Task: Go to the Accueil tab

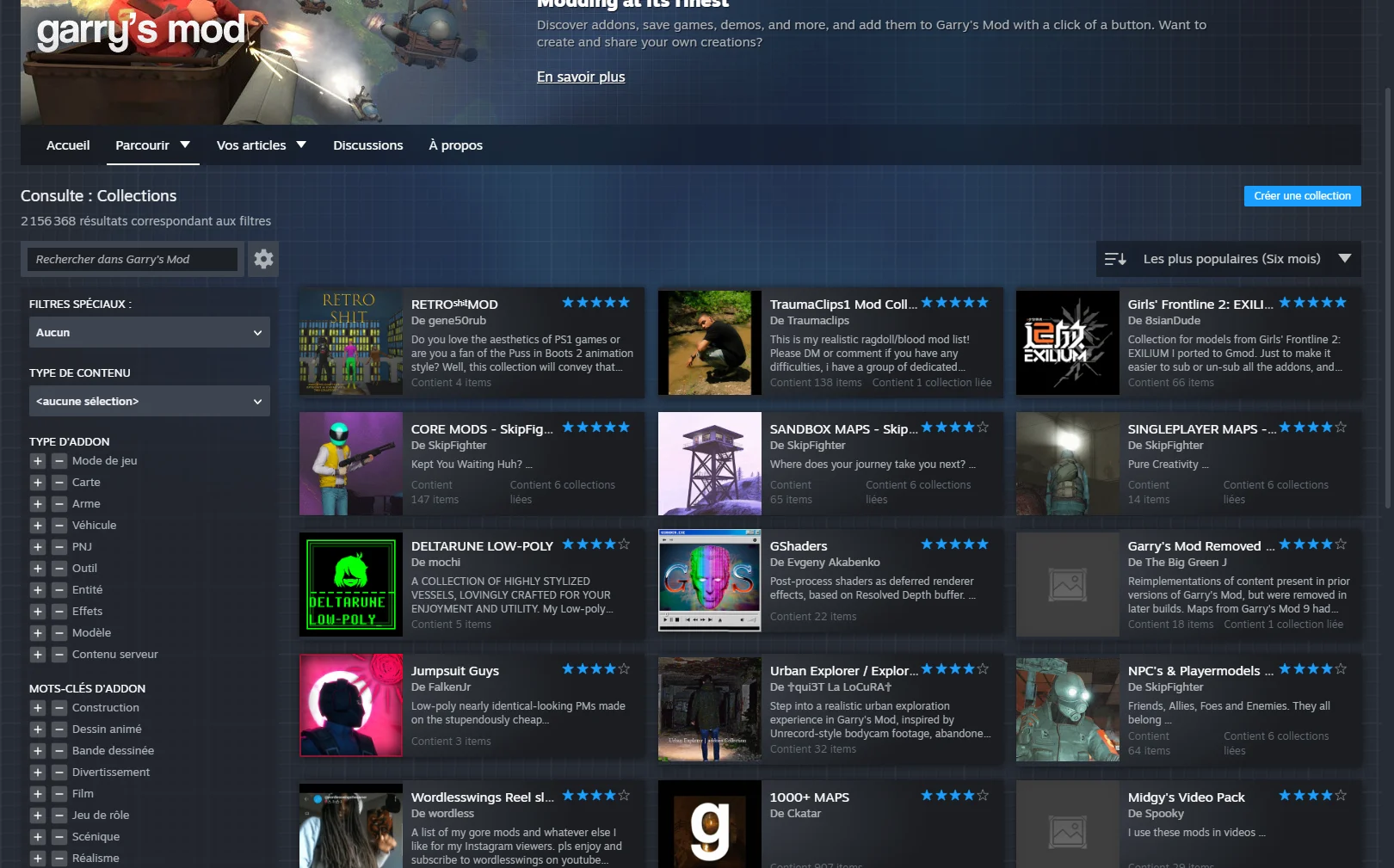Action: pyautogui.click(x=68, y=145)
